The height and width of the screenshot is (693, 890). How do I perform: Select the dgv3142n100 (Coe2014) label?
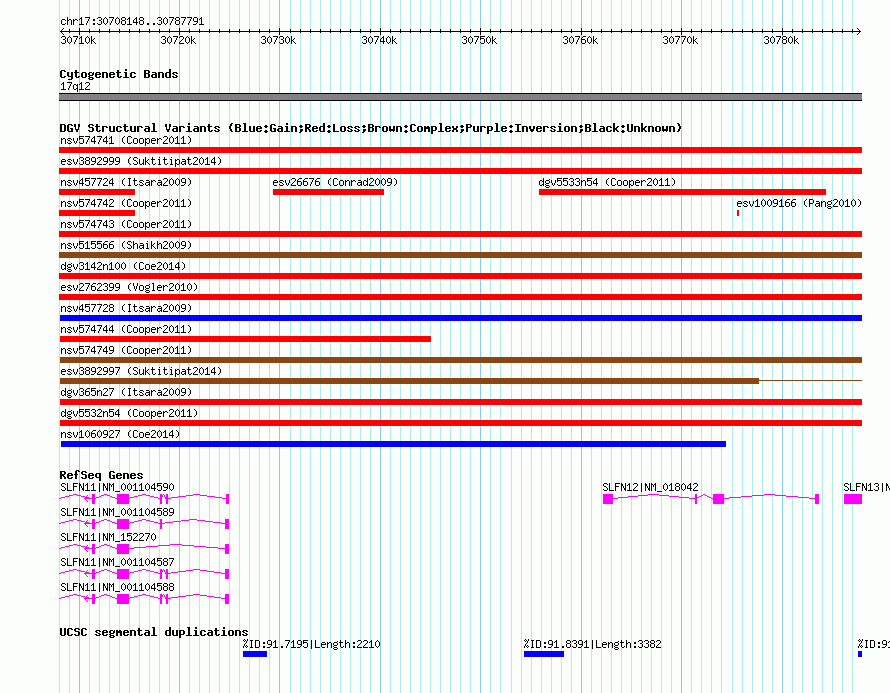coord(123,266)
